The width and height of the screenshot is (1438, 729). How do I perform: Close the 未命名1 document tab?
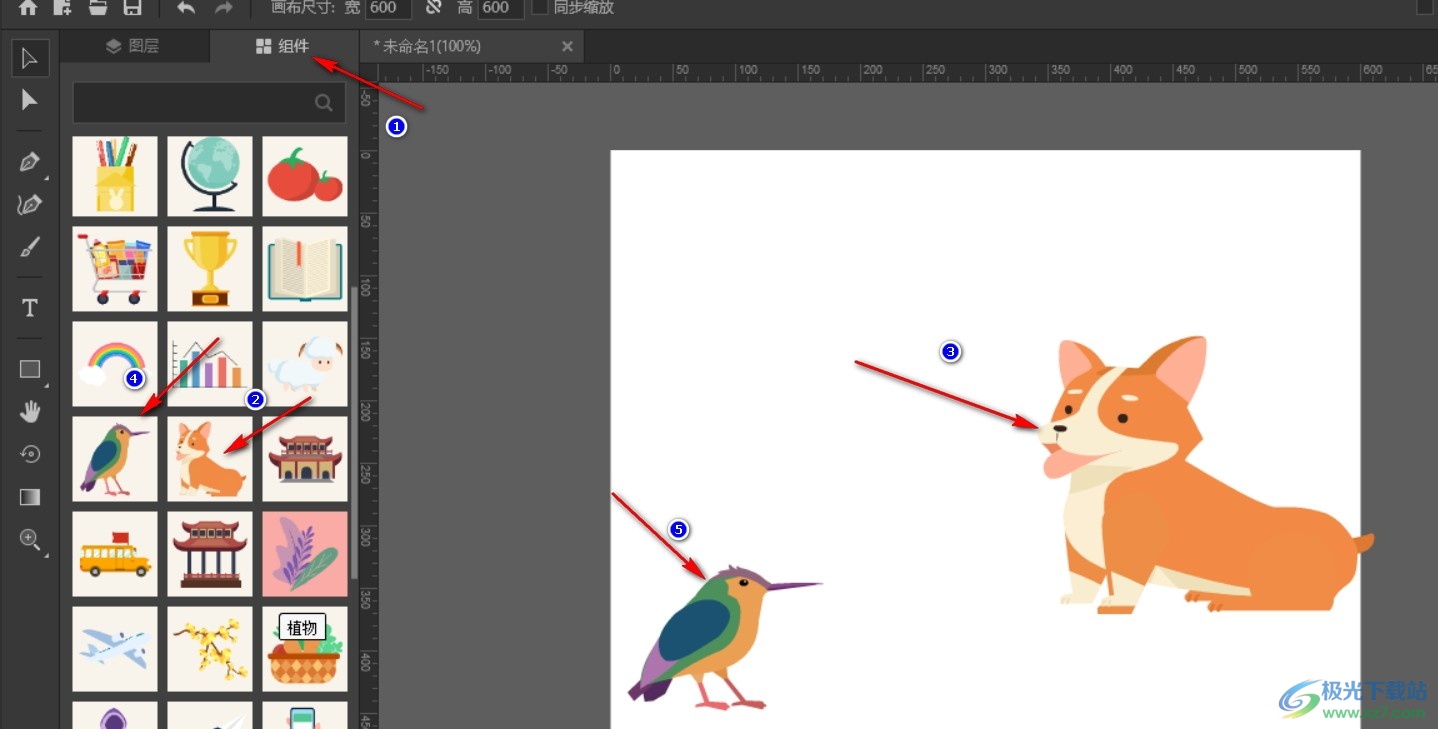(567, 46)
